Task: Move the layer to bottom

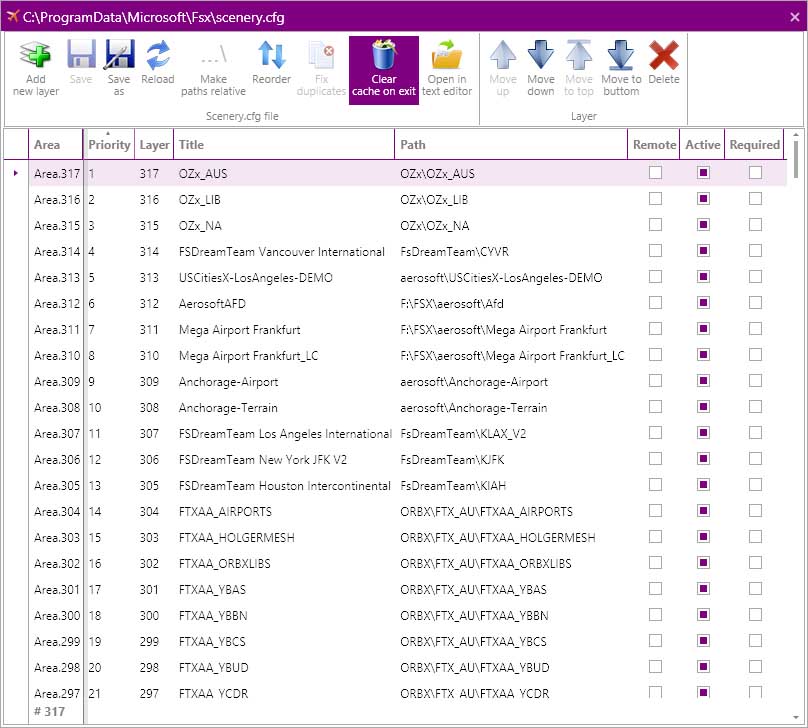Action: [621, 69]
